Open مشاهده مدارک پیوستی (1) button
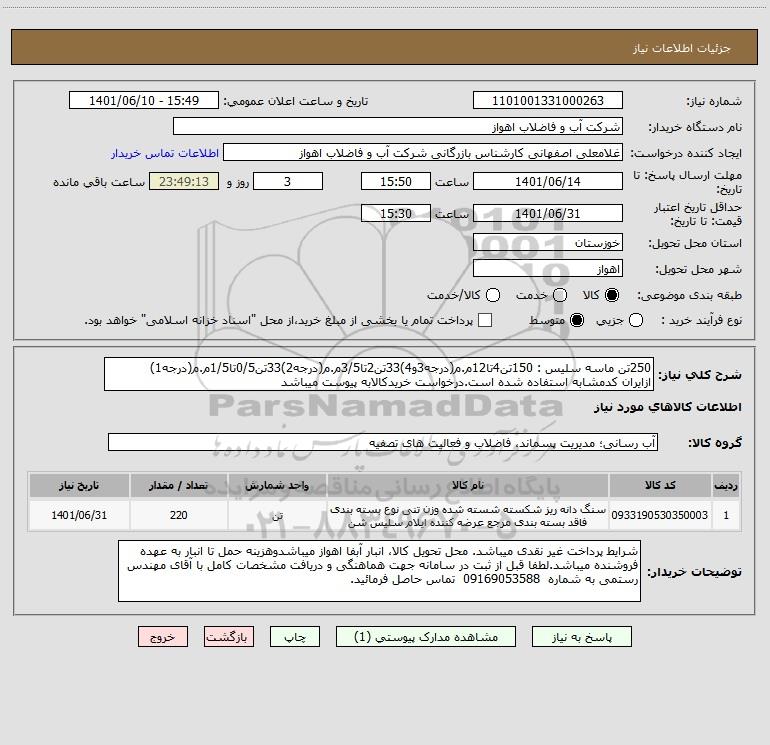The image size is (770, 745). [426, 637]
